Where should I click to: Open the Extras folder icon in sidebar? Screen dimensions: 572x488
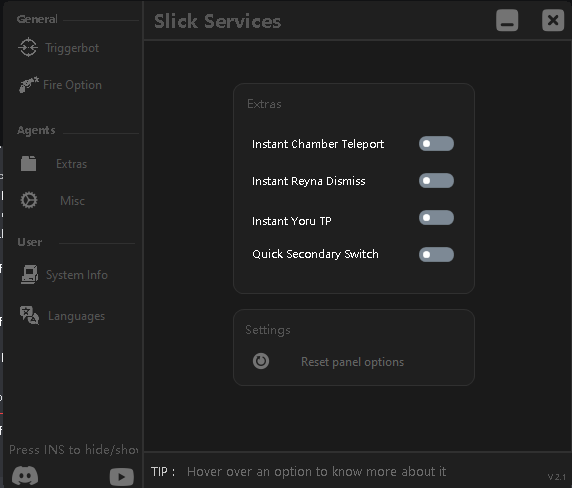(x=28, y=163)
